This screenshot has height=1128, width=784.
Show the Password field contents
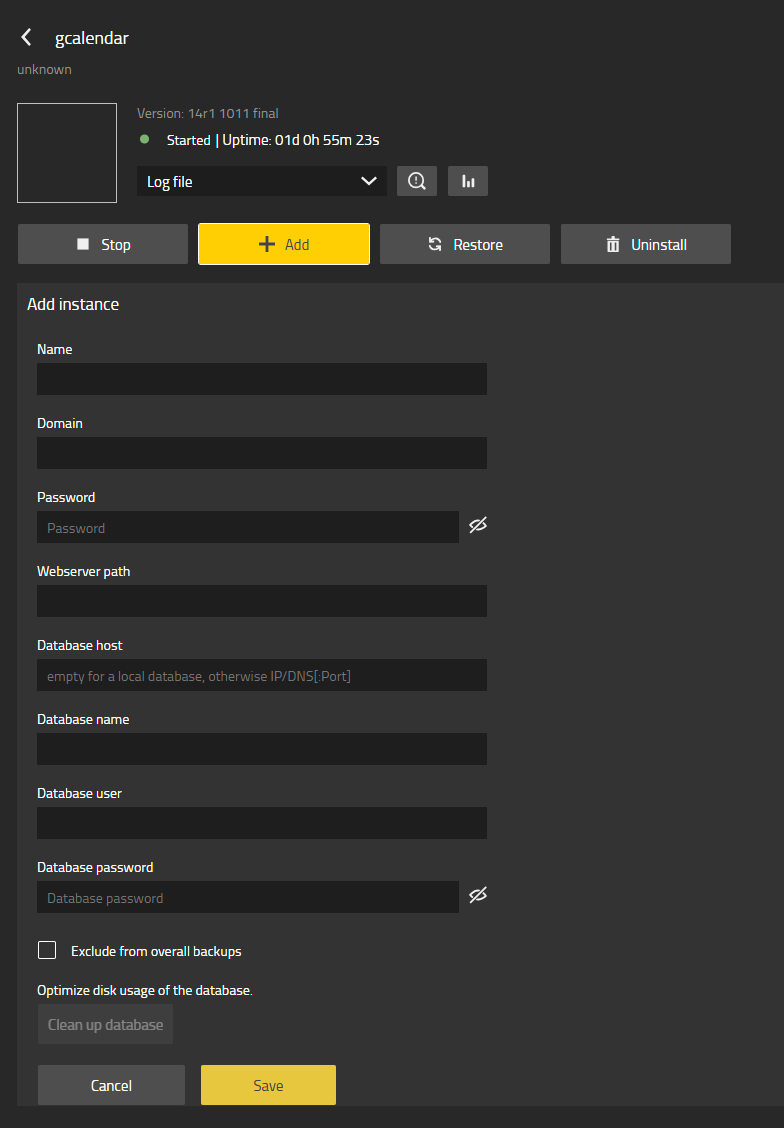point(478,526)
